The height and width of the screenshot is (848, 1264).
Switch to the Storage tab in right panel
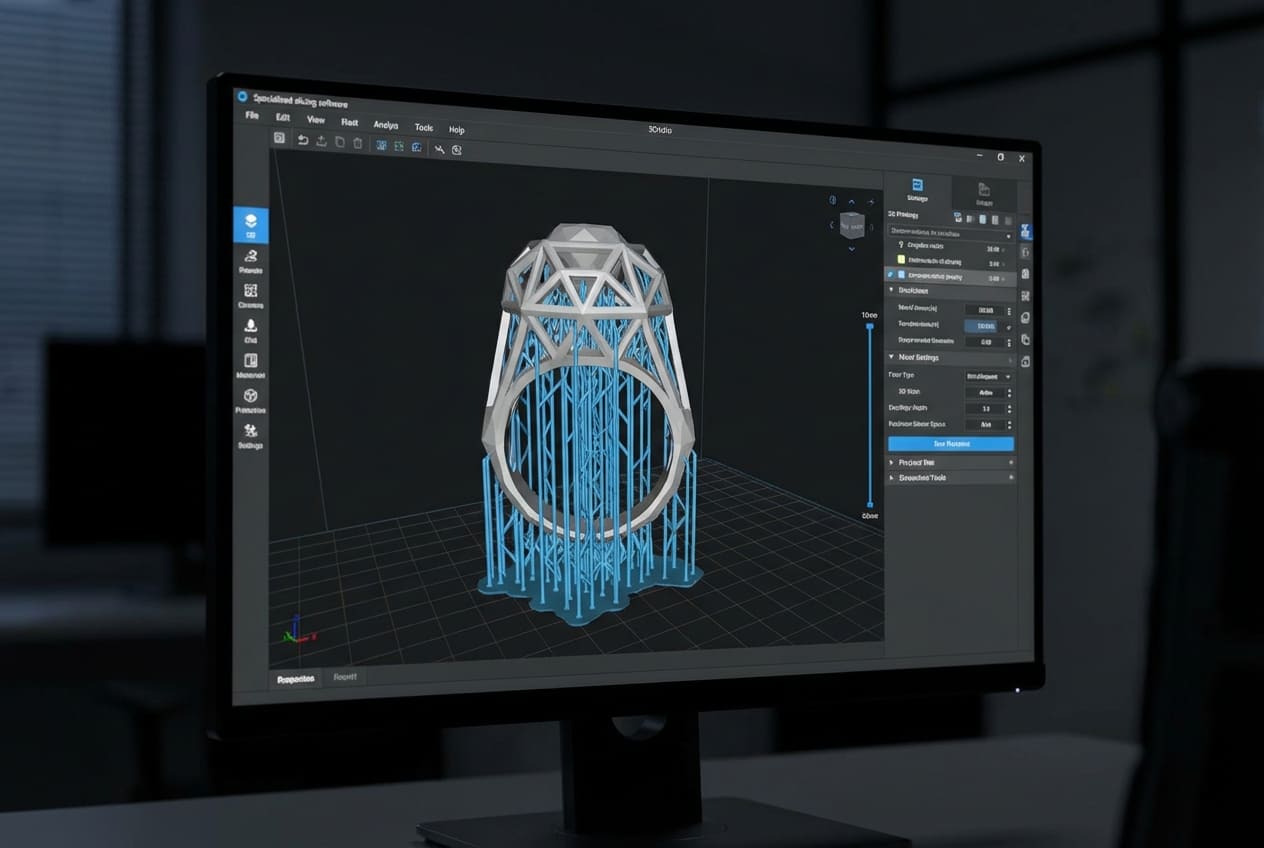[918, 190]
